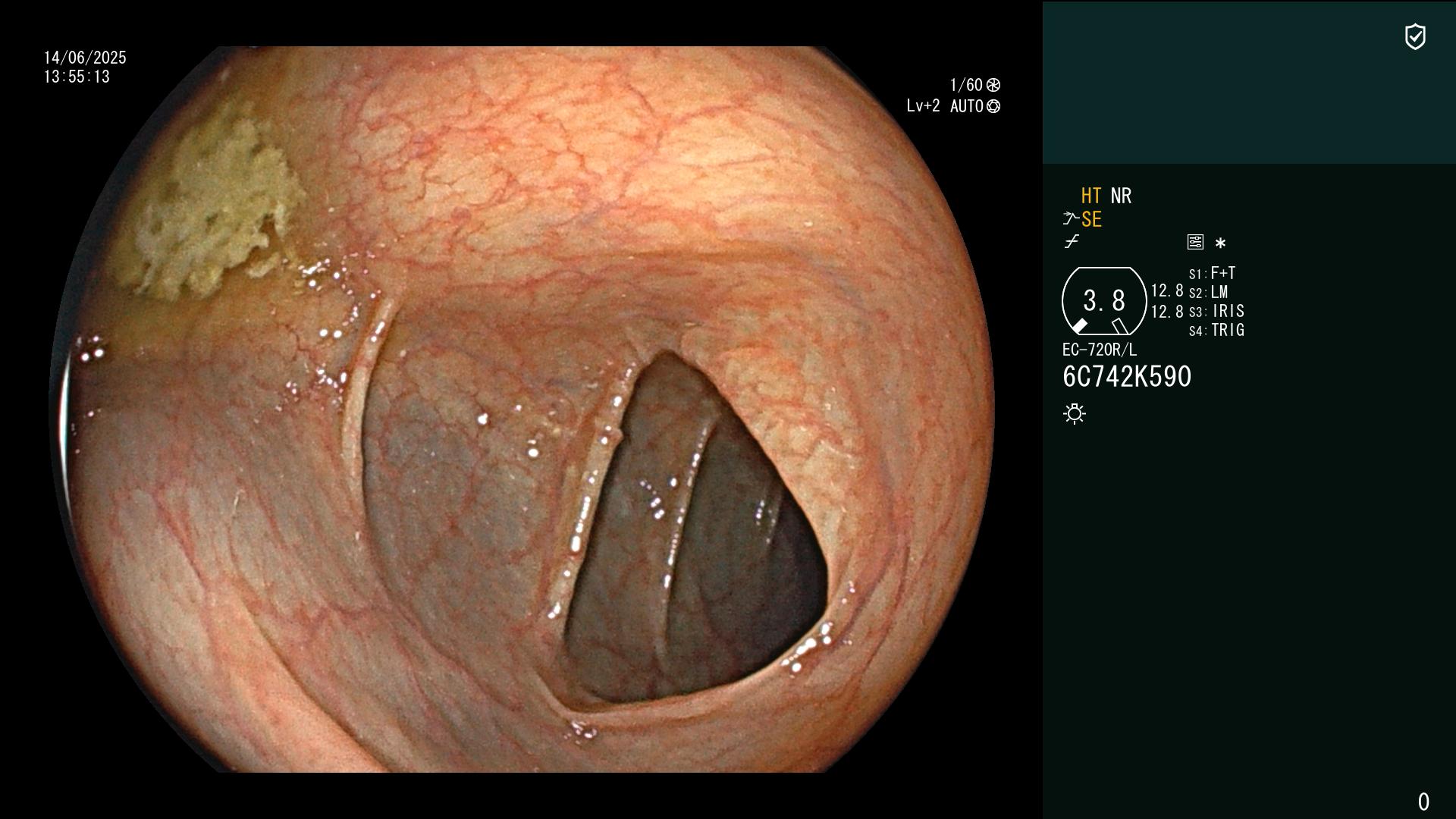Click the scope model EC-720R/L
The image size is (1456, 819).
1100,350
